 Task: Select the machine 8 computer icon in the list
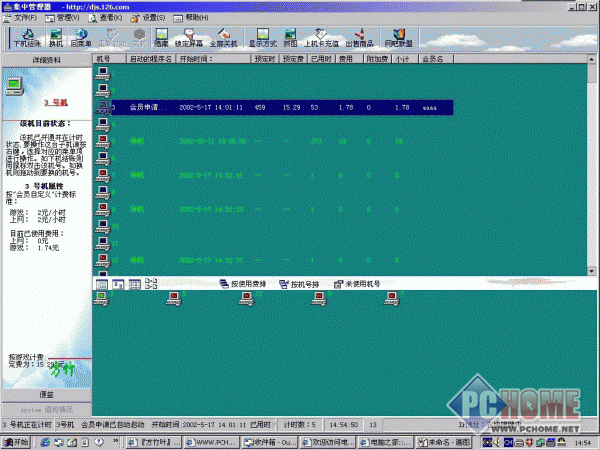(x=103, y=192)
